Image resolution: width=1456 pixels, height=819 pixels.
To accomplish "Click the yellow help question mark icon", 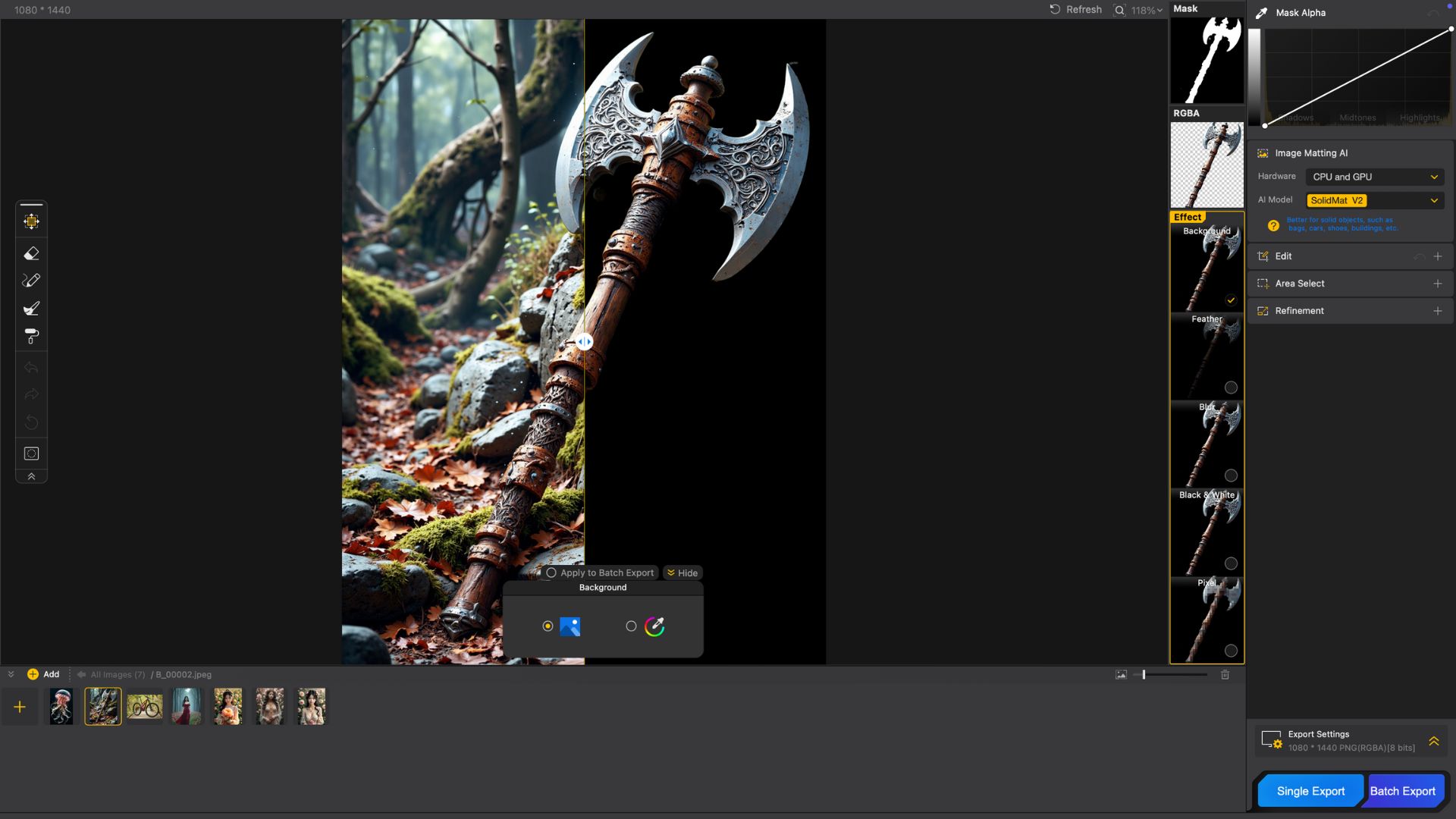I will tap(1273, 225).
